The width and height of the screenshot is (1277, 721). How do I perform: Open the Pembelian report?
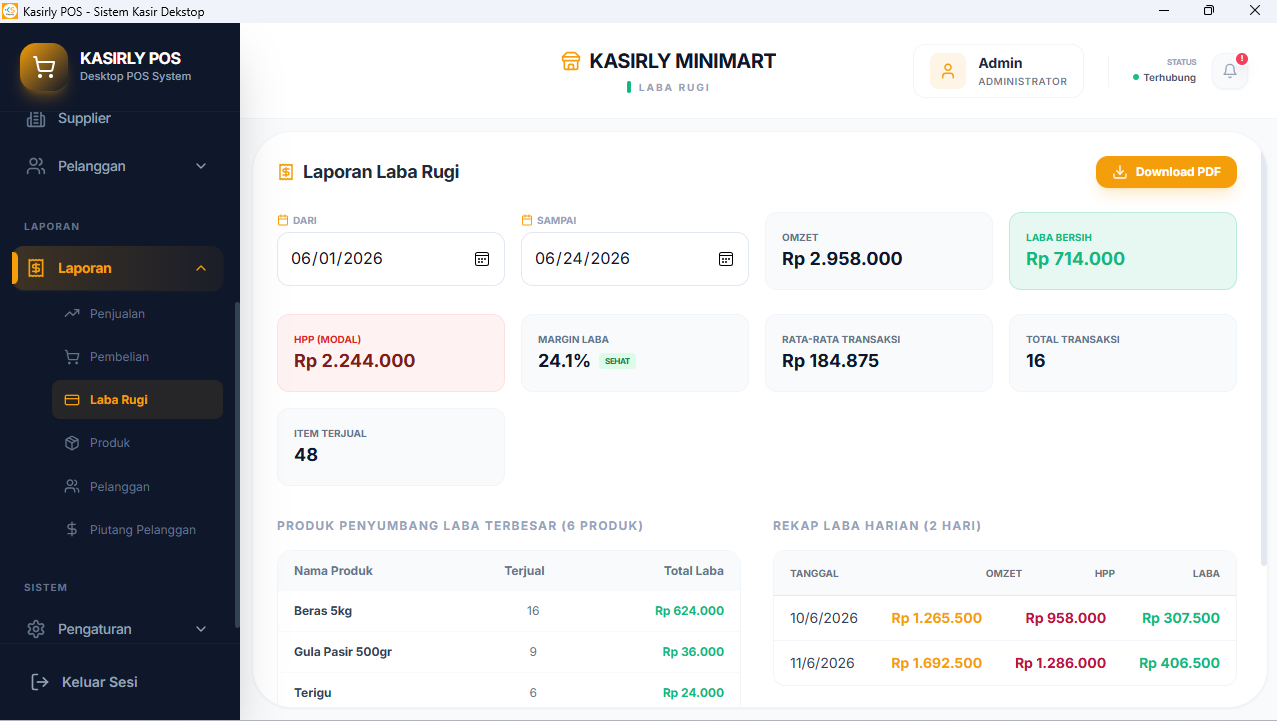coord(137,357)
